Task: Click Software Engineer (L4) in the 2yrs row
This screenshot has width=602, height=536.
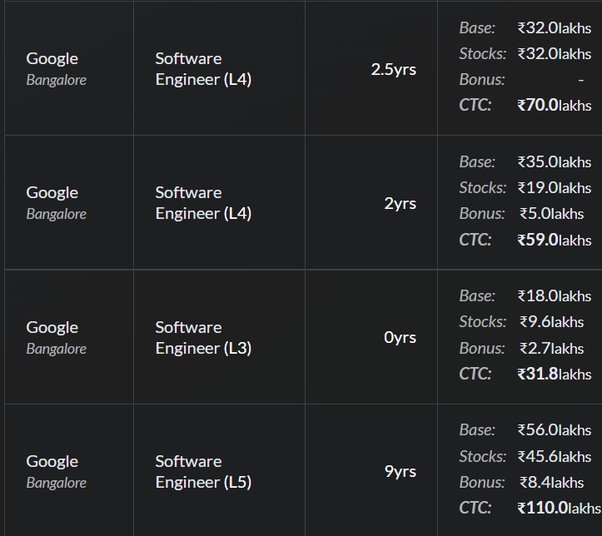Action: pyautogui.click(x=203, y=203)
